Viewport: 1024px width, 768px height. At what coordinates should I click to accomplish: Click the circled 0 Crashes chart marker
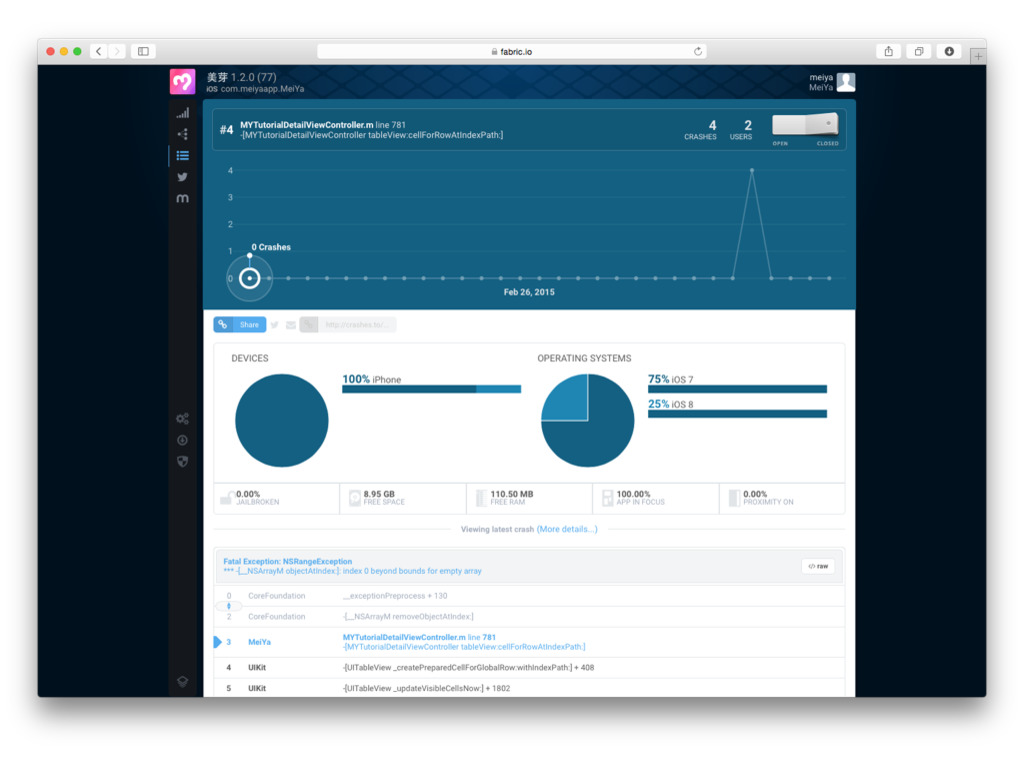tap(249, 278)
